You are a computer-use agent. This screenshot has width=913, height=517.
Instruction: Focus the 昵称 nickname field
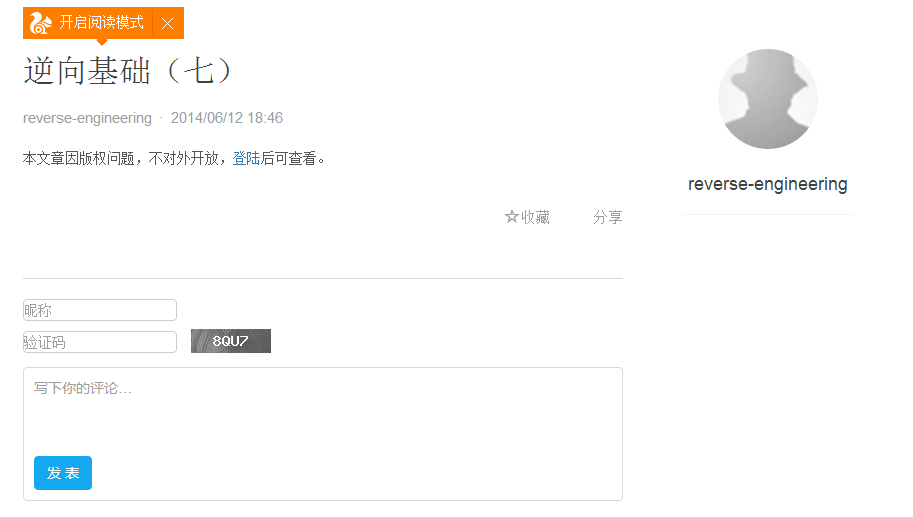tap(100, 310)
